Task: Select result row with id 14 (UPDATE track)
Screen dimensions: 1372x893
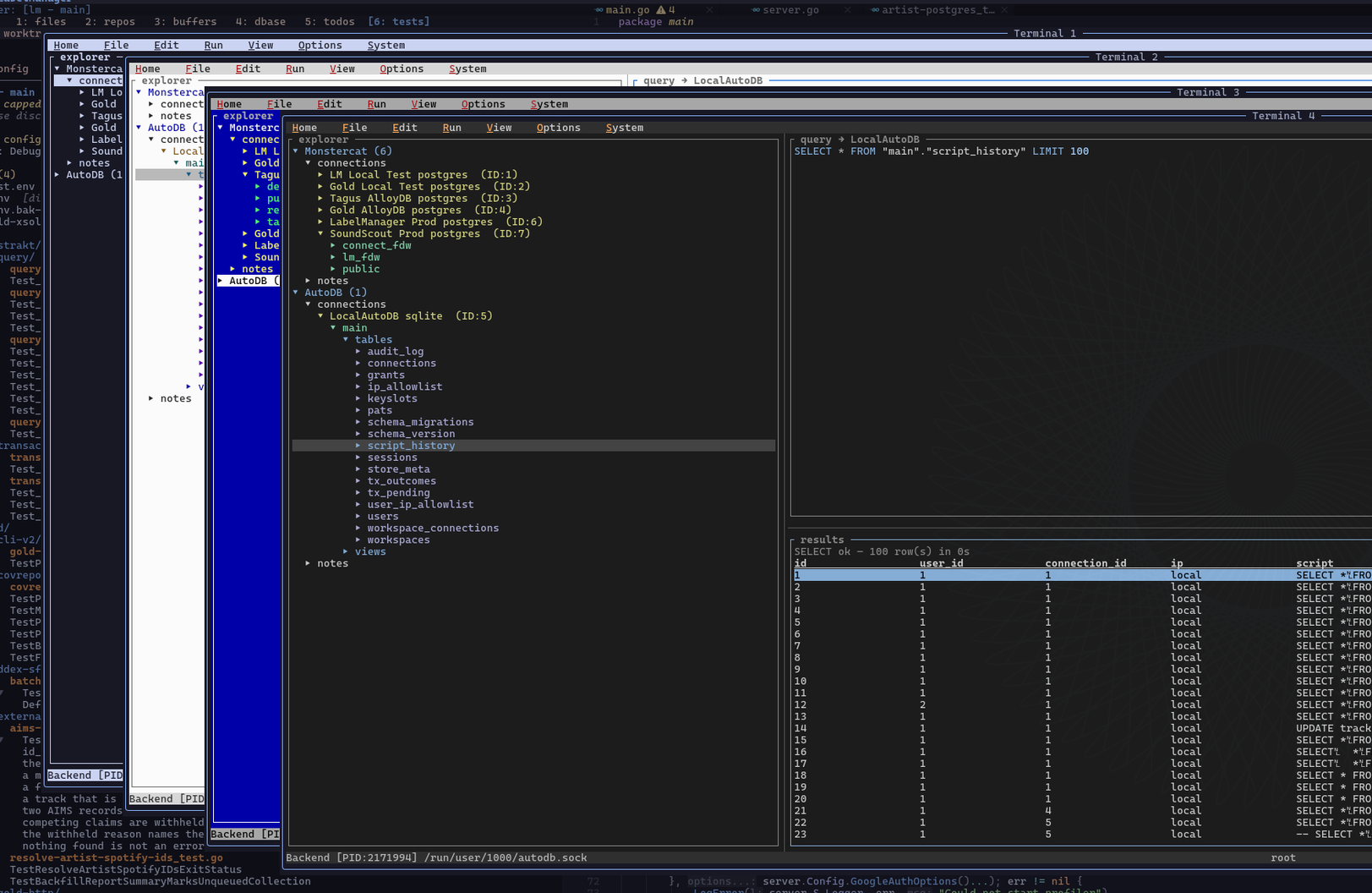Action: 1082,729
